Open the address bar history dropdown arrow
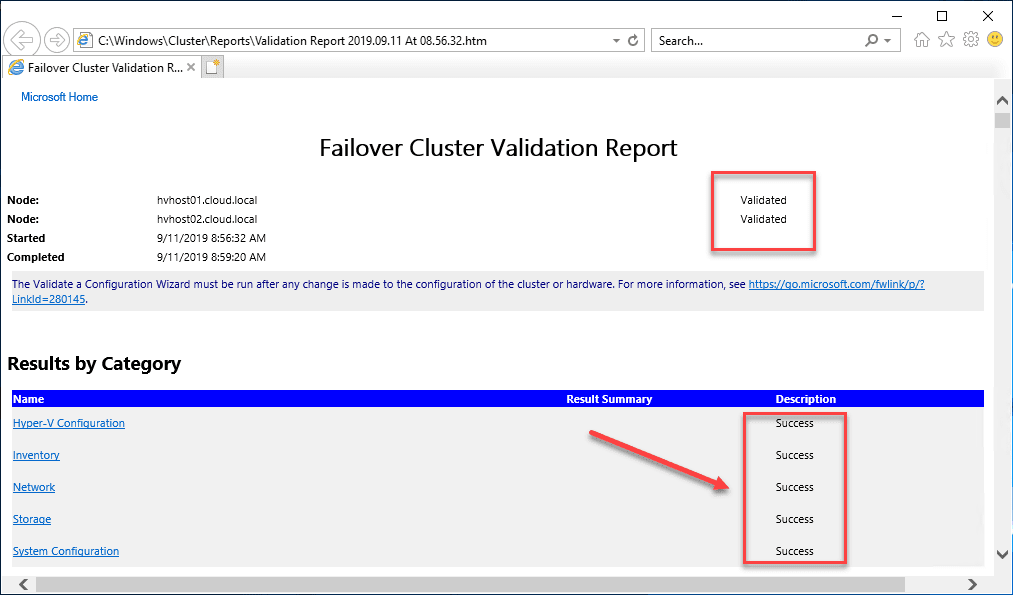 pyautogui.click(x=615, y=39)
